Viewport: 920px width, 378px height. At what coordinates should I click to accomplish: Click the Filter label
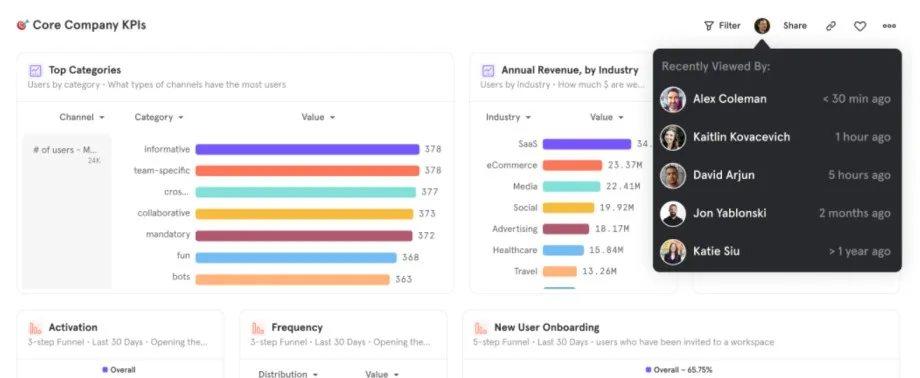pos(730,26)
